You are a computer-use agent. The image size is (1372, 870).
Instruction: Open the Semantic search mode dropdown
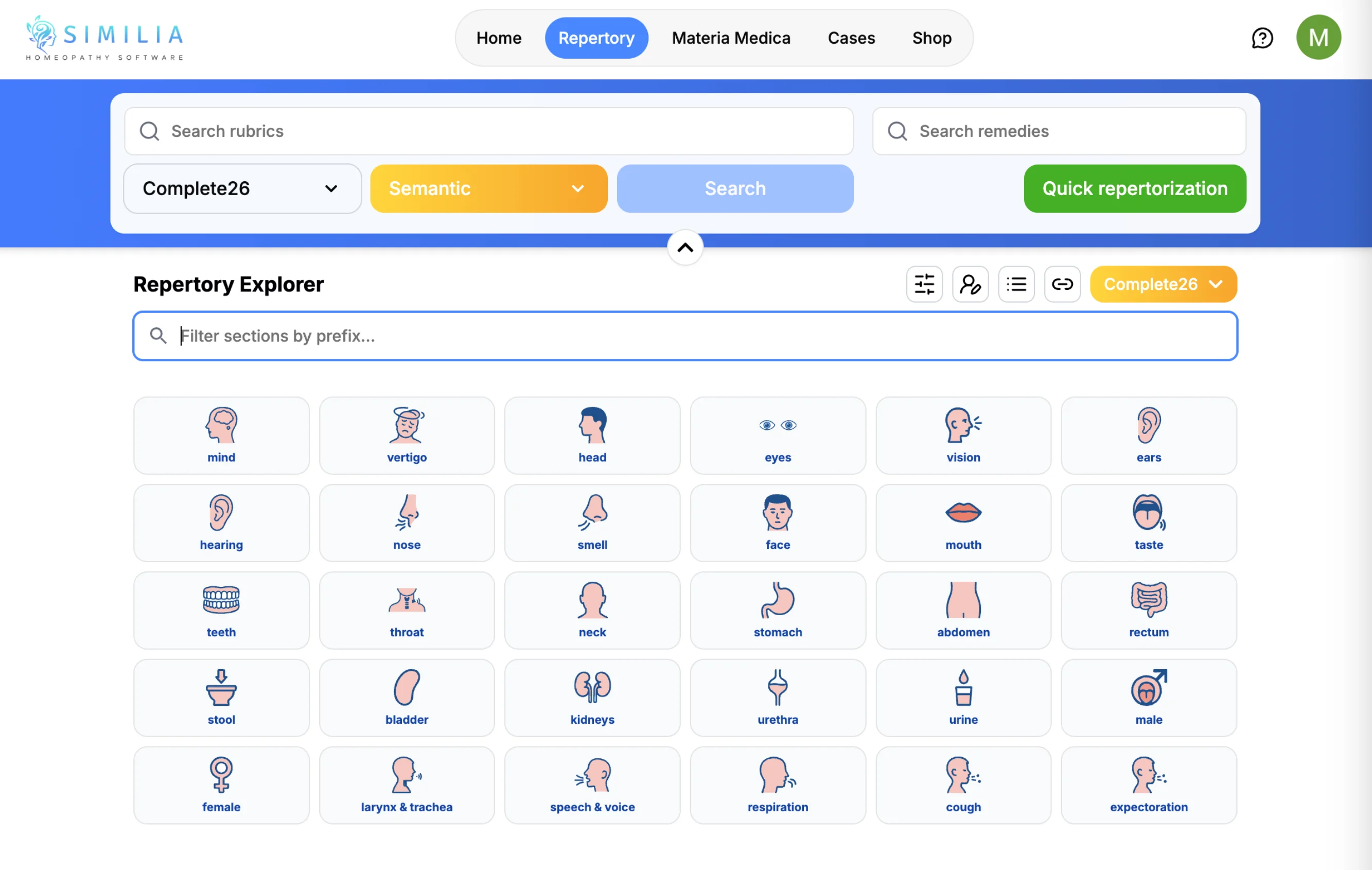(x=488, y=189)
